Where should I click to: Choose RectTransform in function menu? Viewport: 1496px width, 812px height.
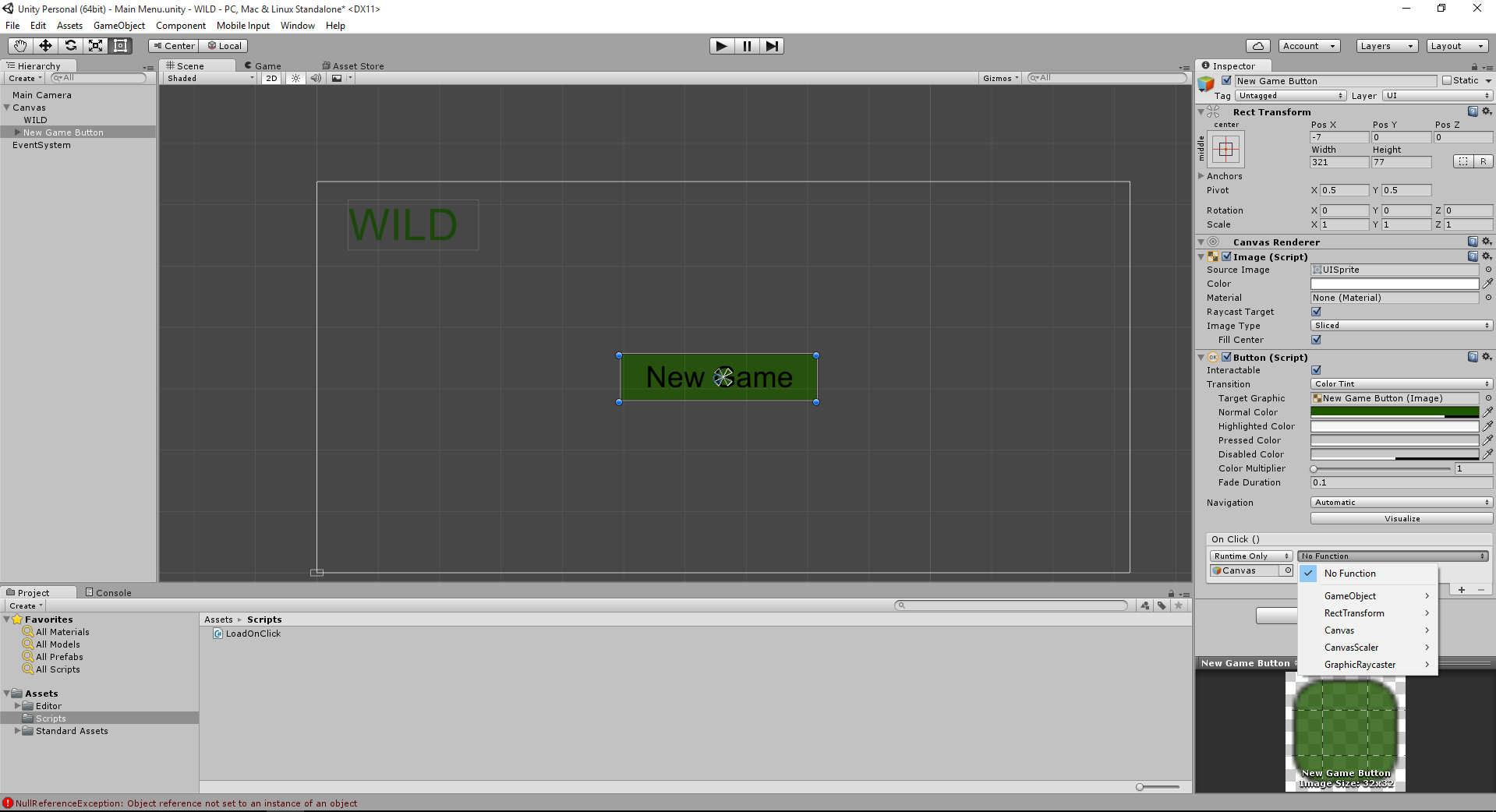1368,613
